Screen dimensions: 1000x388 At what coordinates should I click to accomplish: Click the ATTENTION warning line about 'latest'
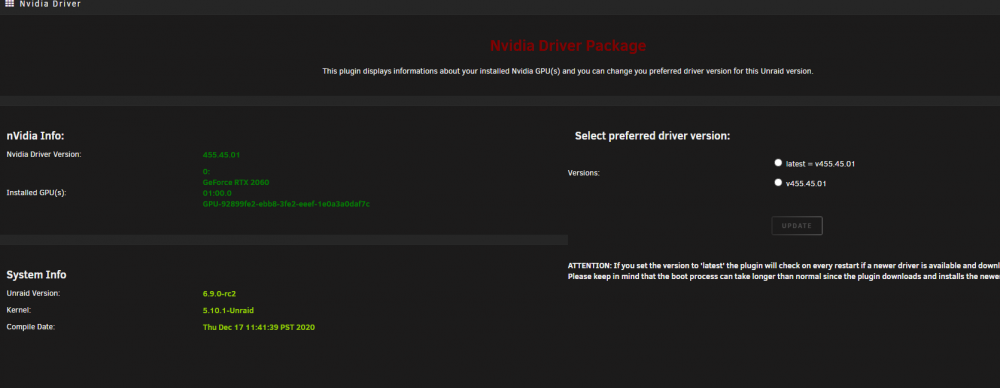[784, 265]
